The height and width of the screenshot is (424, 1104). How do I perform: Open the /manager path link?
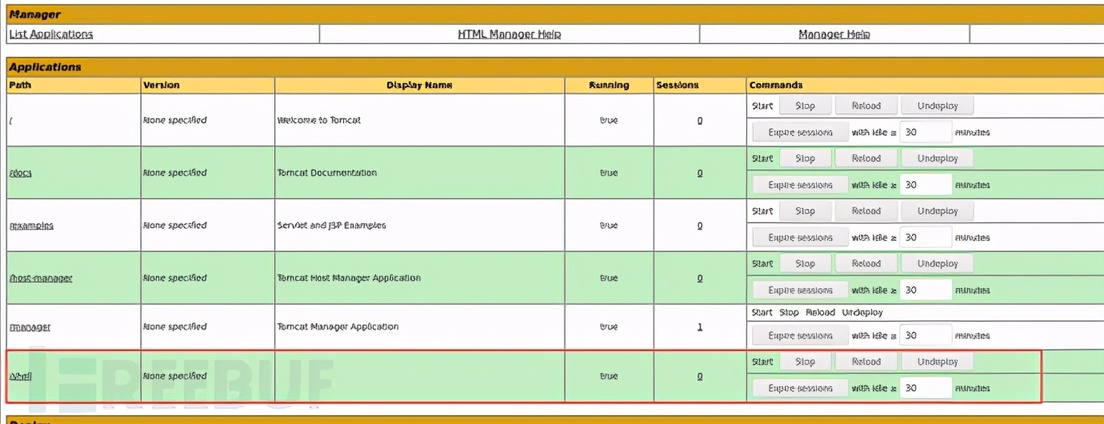coord(30,328)
